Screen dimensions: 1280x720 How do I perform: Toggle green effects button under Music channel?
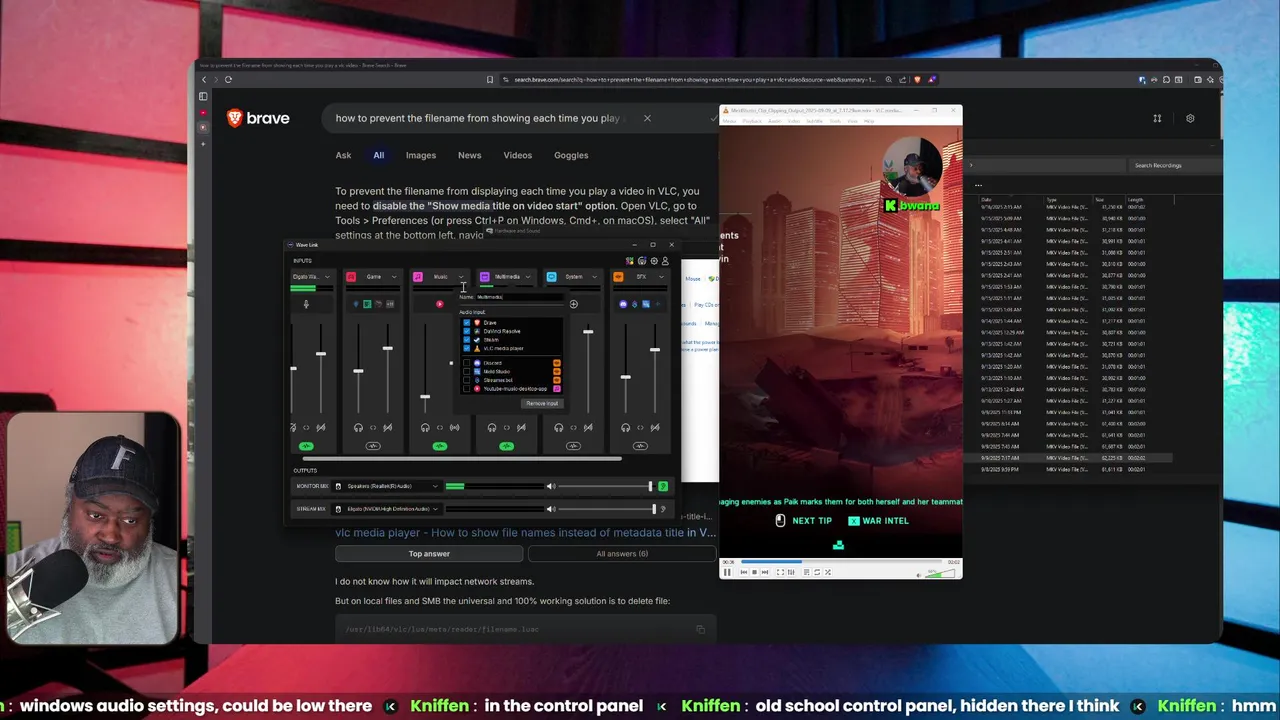pos(440,446)
